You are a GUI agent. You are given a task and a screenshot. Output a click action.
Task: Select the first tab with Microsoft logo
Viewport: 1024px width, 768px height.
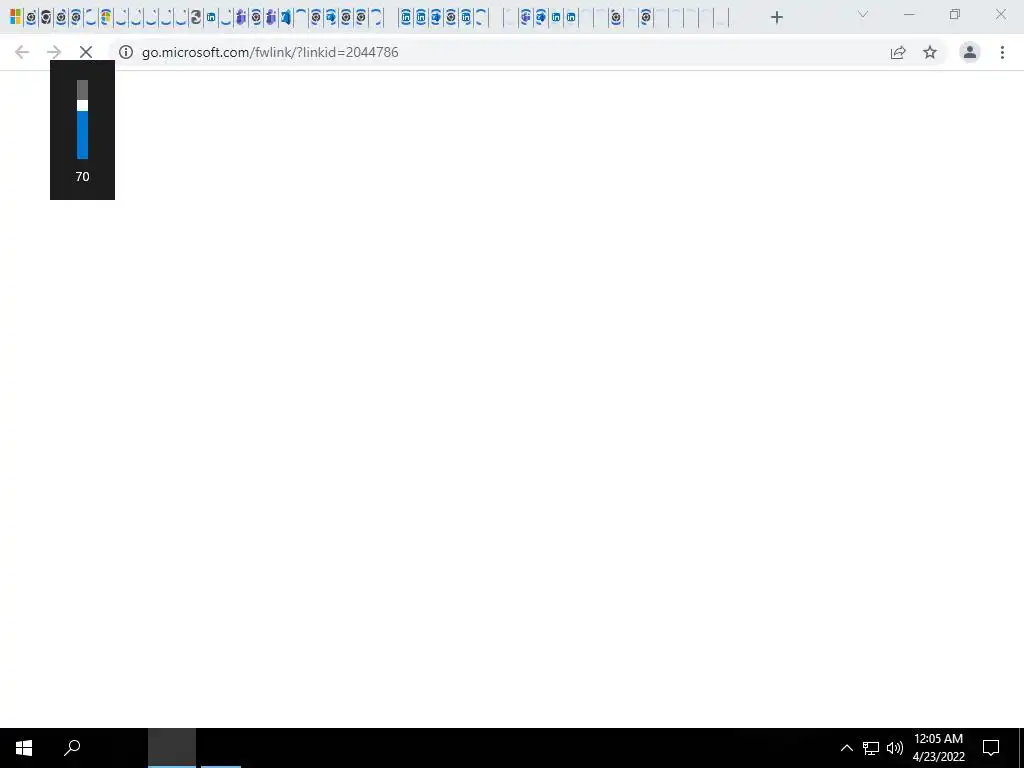[x=16, y=17]
